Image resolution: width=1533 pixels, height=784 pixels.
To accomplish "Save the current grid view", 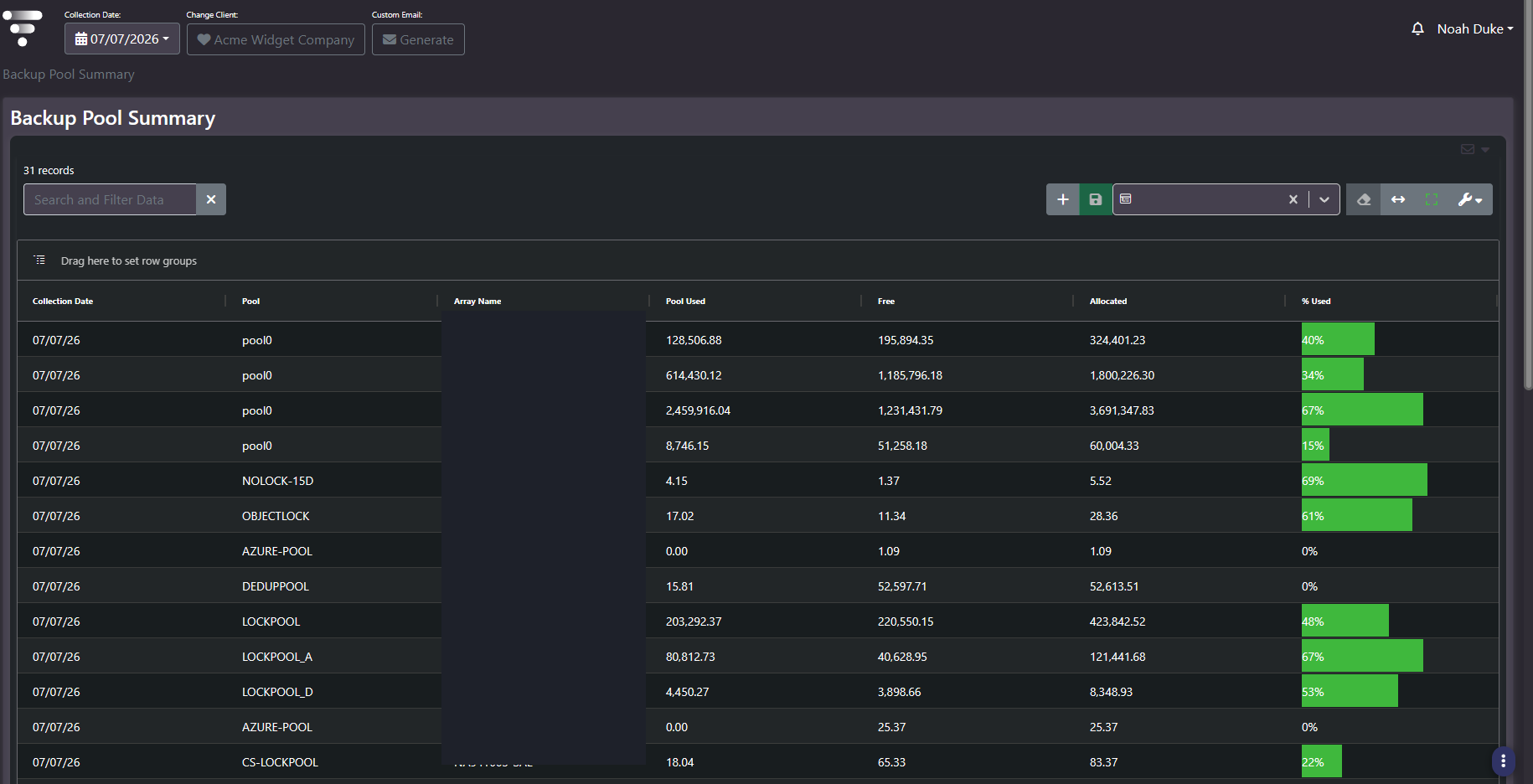I will tap(1096, 199).
